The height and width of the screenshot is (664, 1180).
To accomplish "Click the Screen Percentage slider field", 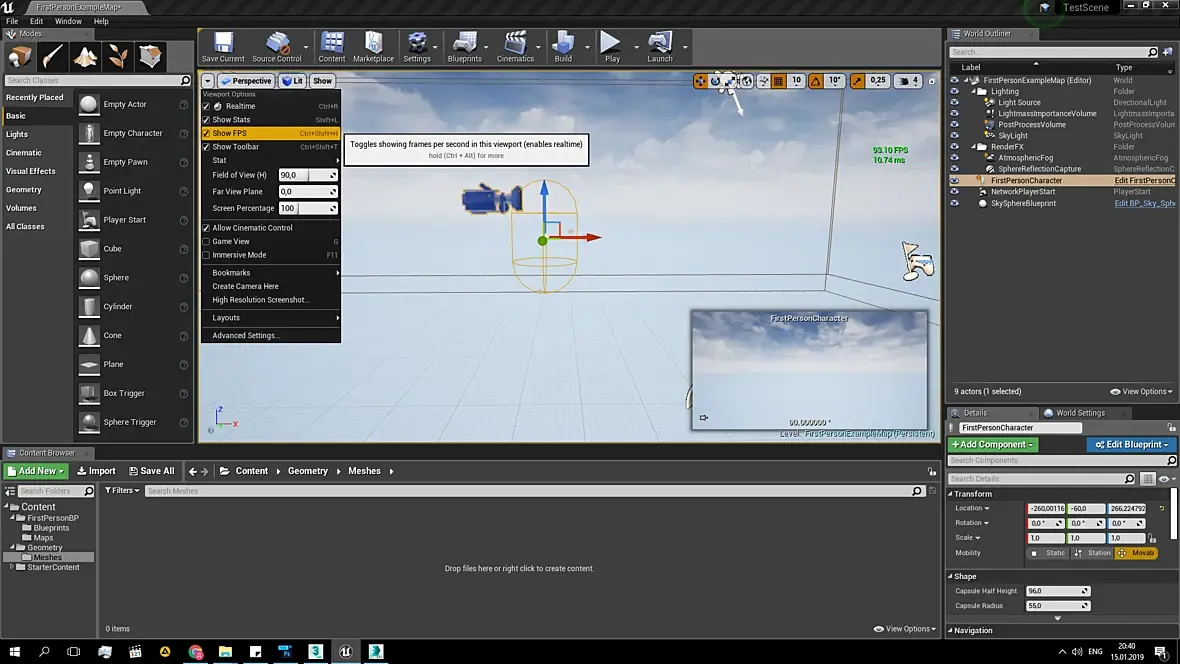I will 307,208.
